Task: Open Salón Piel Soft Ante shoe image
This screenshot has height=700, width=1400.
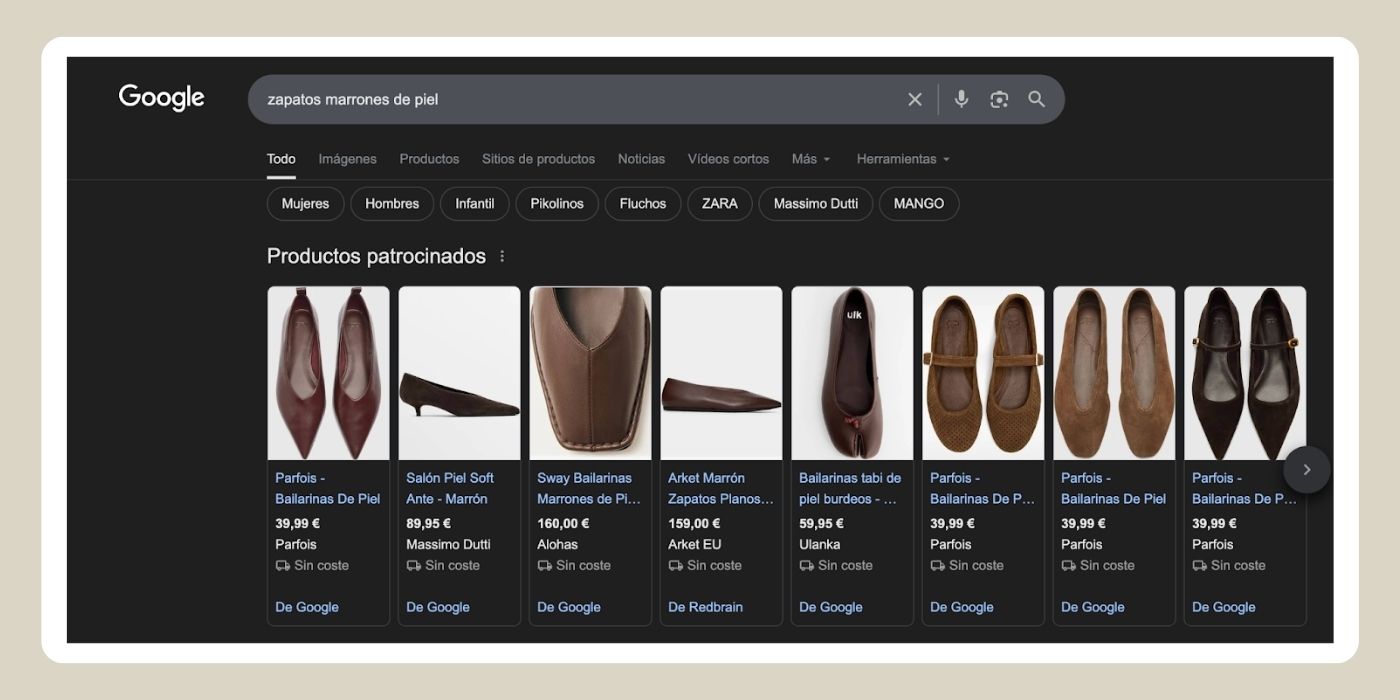Action: pyautogui.click(x=459, y=373)
